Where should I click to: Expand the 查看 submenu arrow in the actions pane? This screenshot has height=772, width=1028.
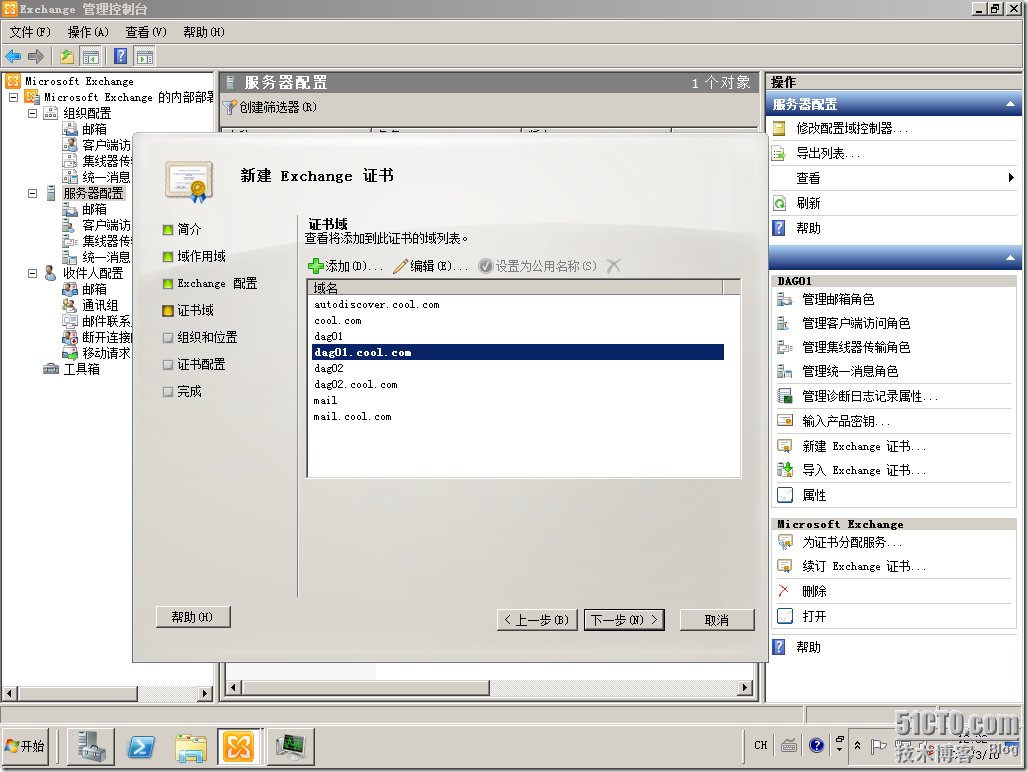pyautogui.click(x=1011, y=178)
